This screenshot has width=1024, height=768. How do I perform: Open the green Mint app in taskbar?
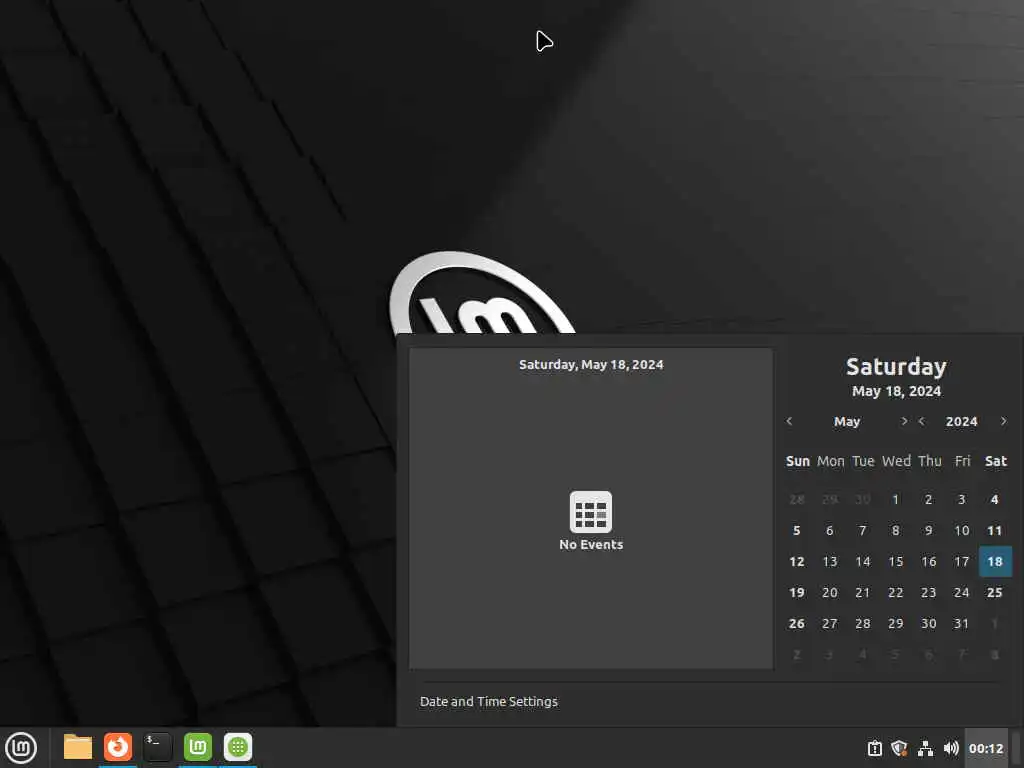coord(198,747)
